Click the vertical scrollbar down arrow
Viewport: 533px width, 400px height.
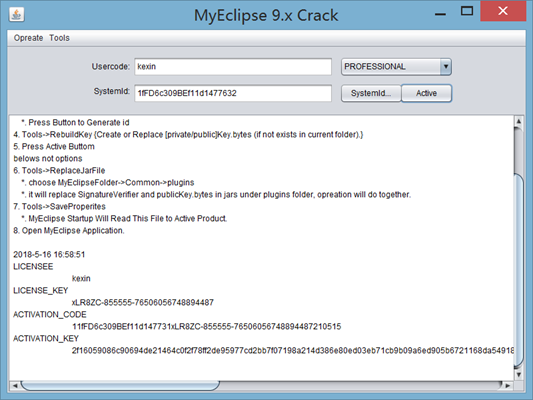click(x=519, y=375)
